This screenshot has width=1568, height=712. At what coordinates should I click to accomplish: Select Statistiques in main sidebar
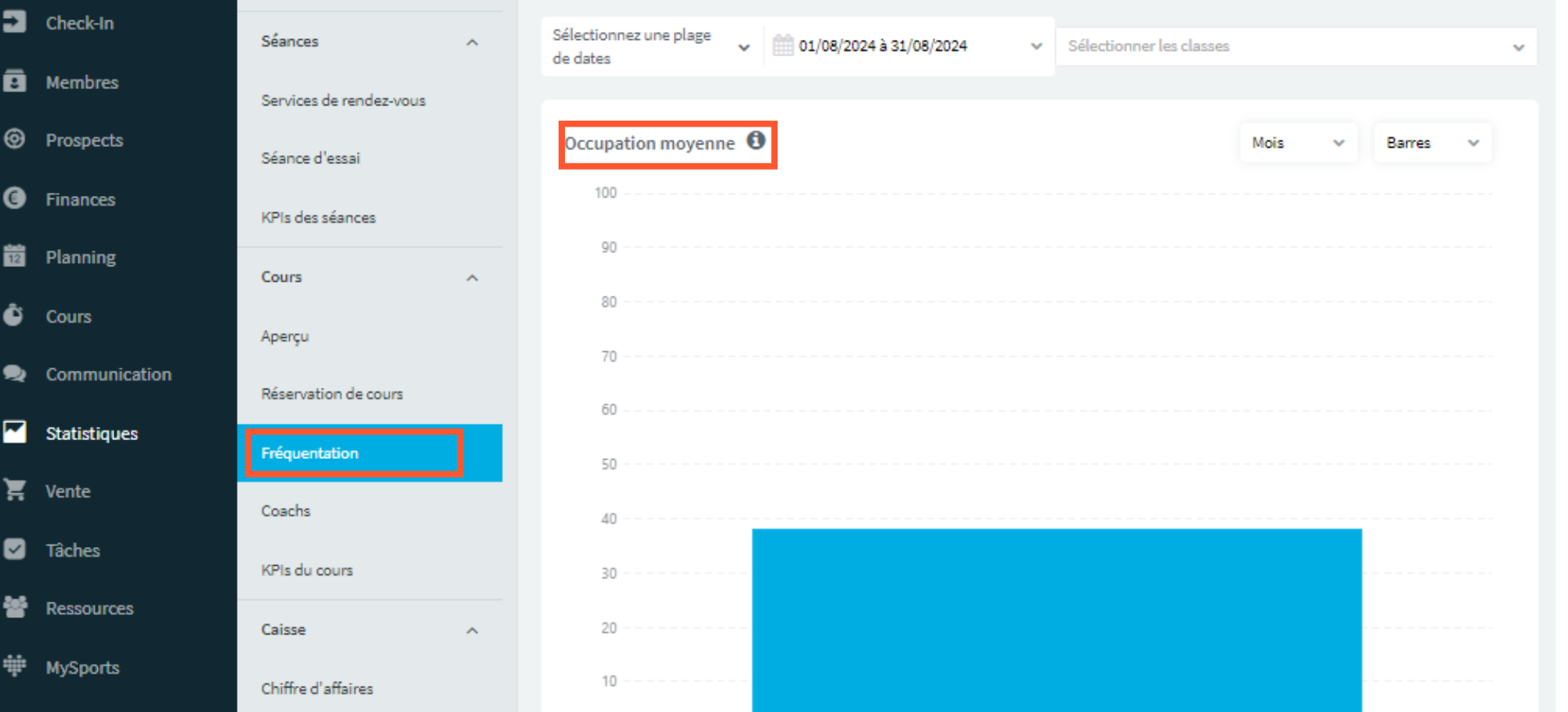[x=91, y=434]
